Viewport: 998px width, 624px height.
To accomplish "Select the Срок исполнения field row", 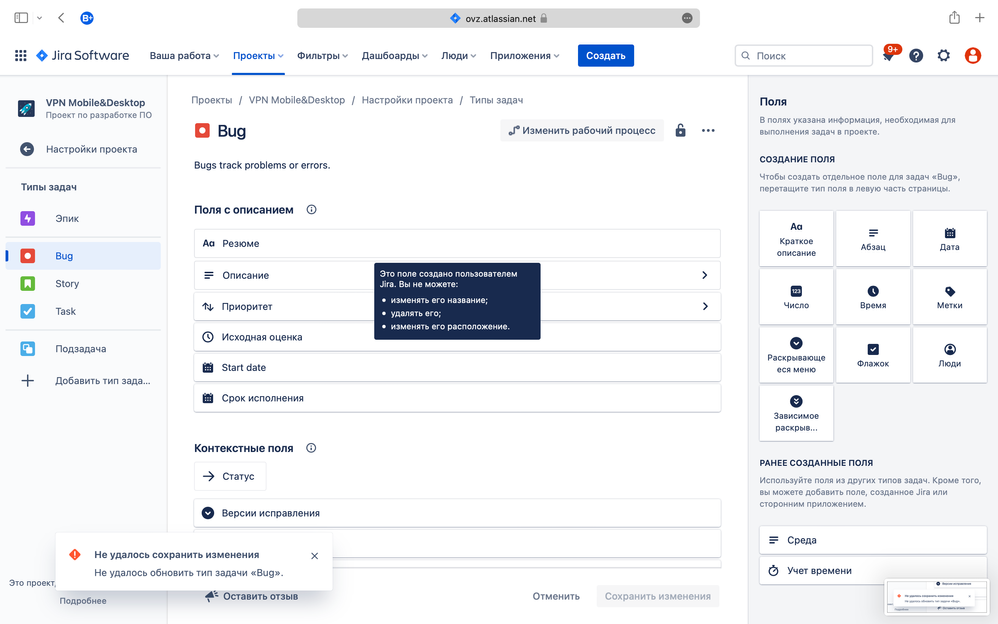I will click(x=457, y=398).
